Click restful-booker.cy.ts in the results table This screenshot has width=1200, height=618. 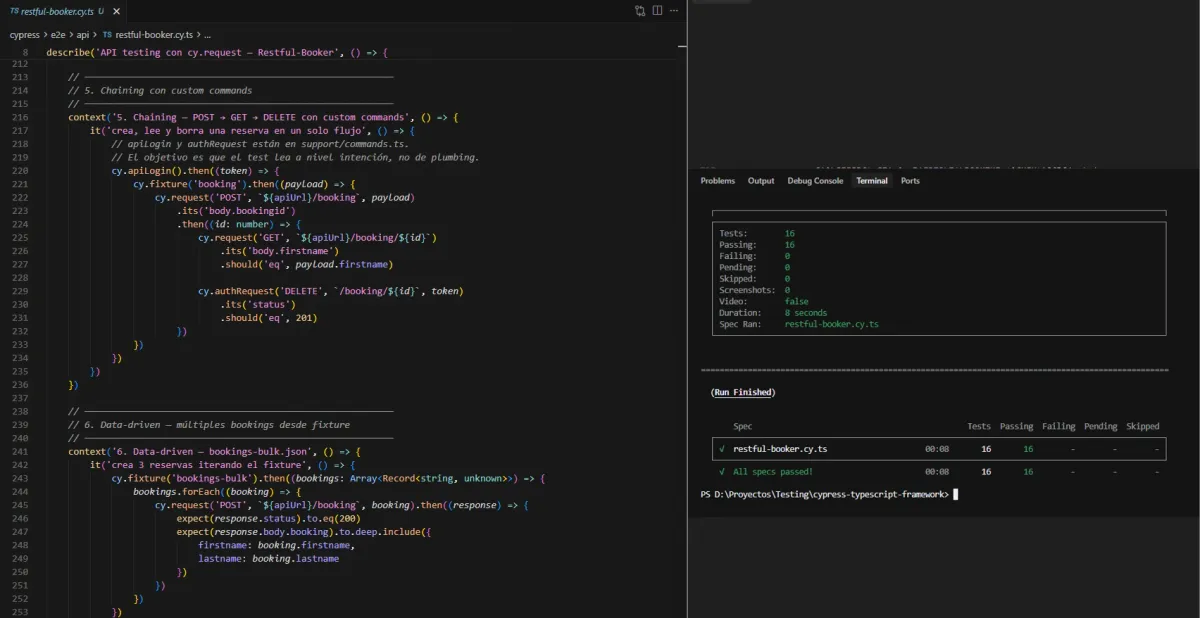pyautogui.click(x=780, y=449)
